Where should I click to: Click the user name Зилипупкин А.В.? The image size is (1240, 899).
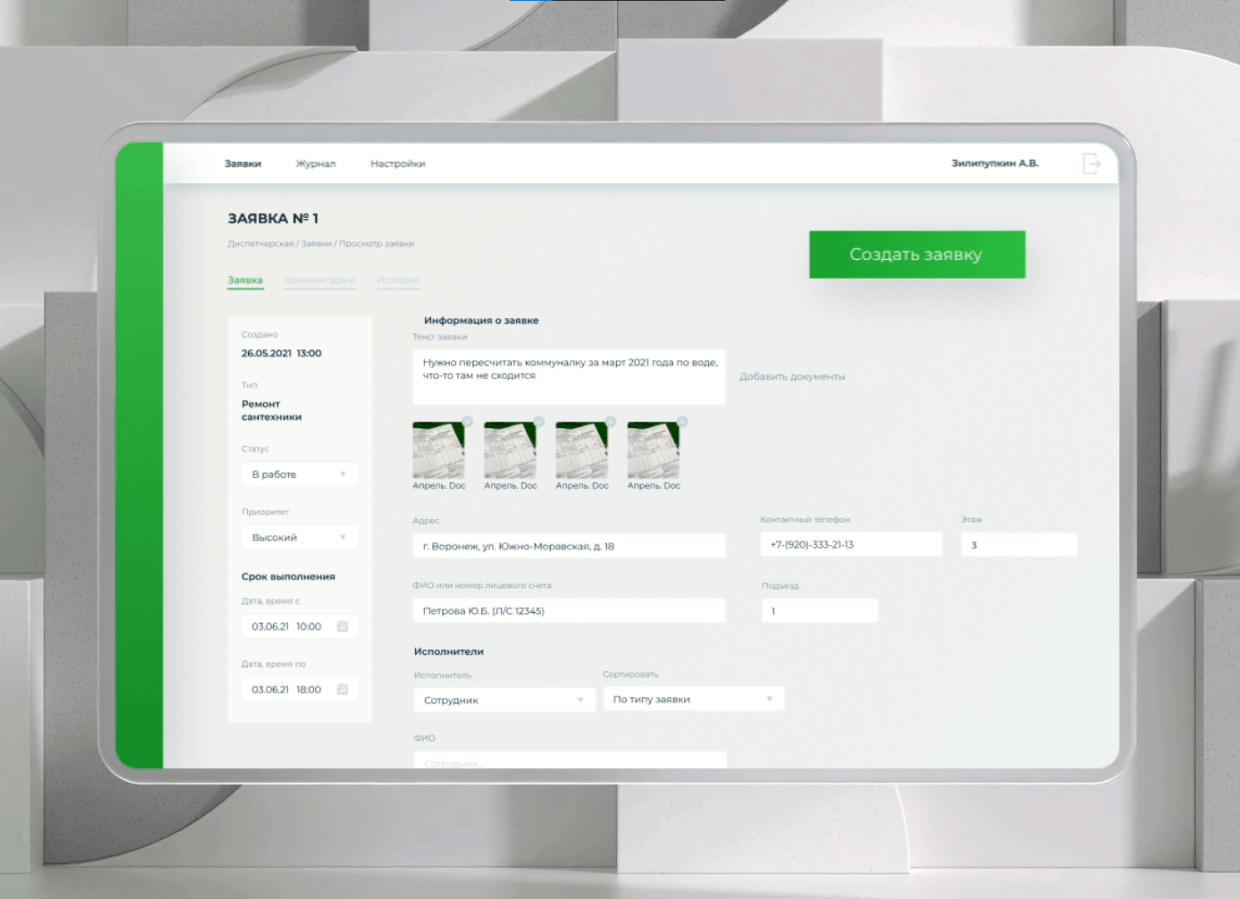tap(994, 163)
